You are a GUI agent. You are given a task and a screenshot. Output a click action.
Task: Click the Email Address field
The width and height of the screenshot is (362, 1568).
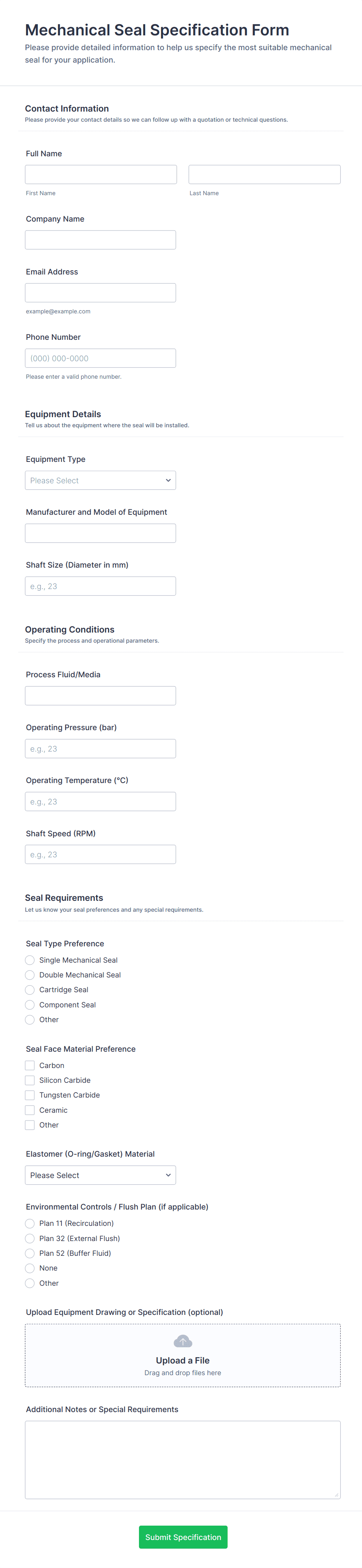click(x=100, y=292)
